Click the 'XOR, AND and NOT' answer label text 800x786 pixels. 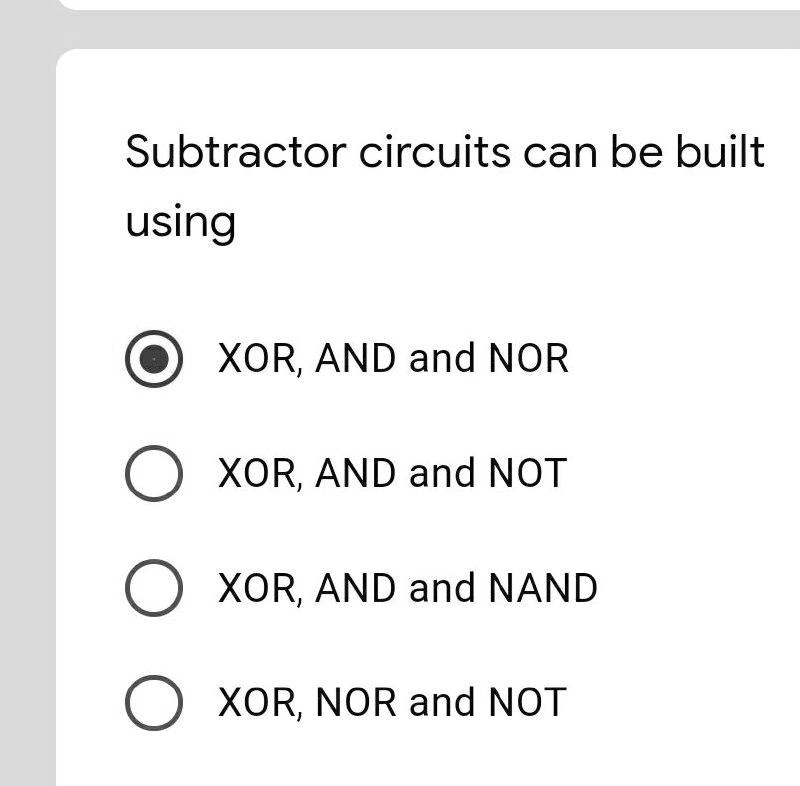click(x=392, y=473)
